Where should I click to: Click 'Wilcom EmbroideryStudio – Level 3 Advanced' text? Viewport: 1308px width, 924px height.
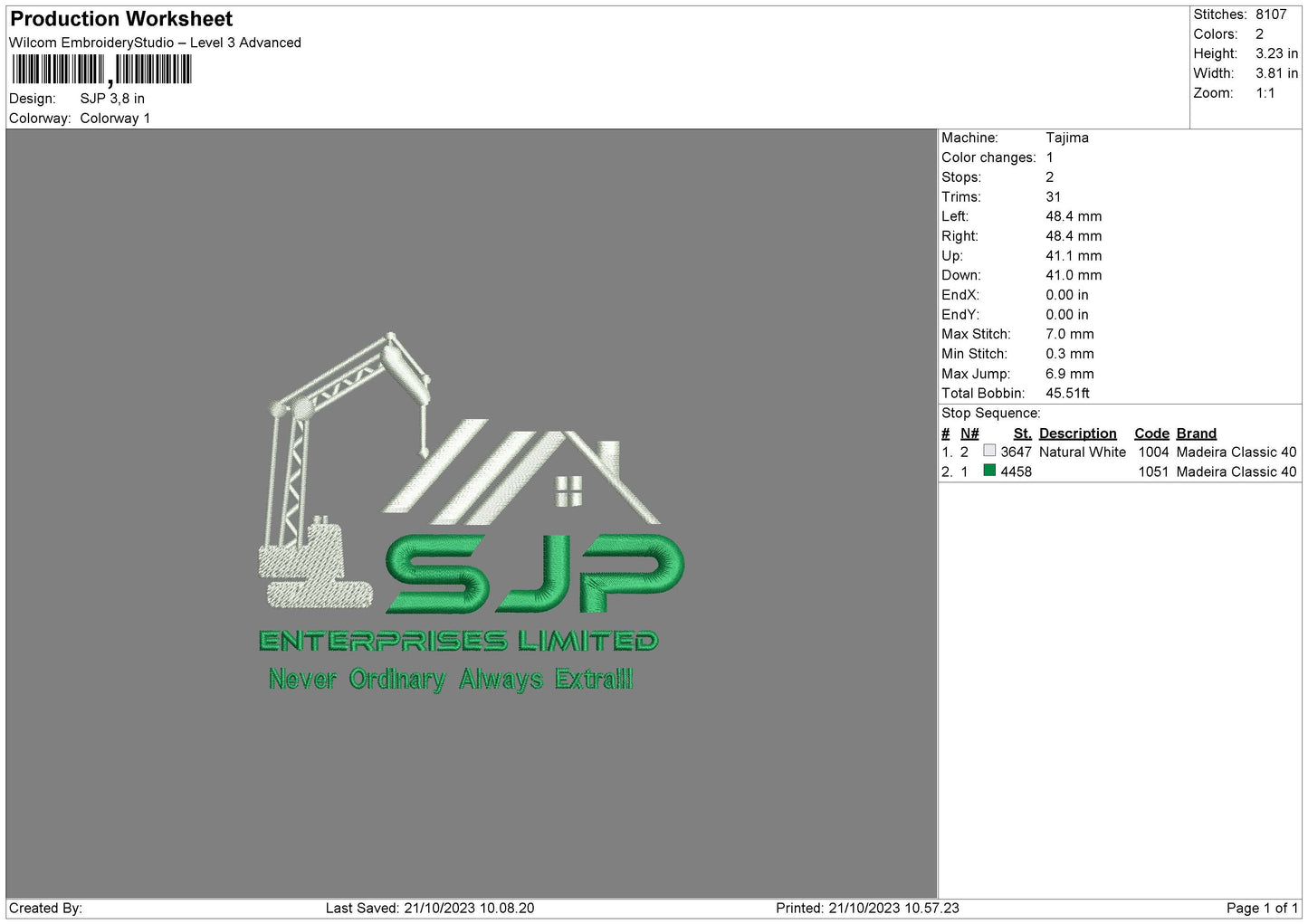(155, 43)
